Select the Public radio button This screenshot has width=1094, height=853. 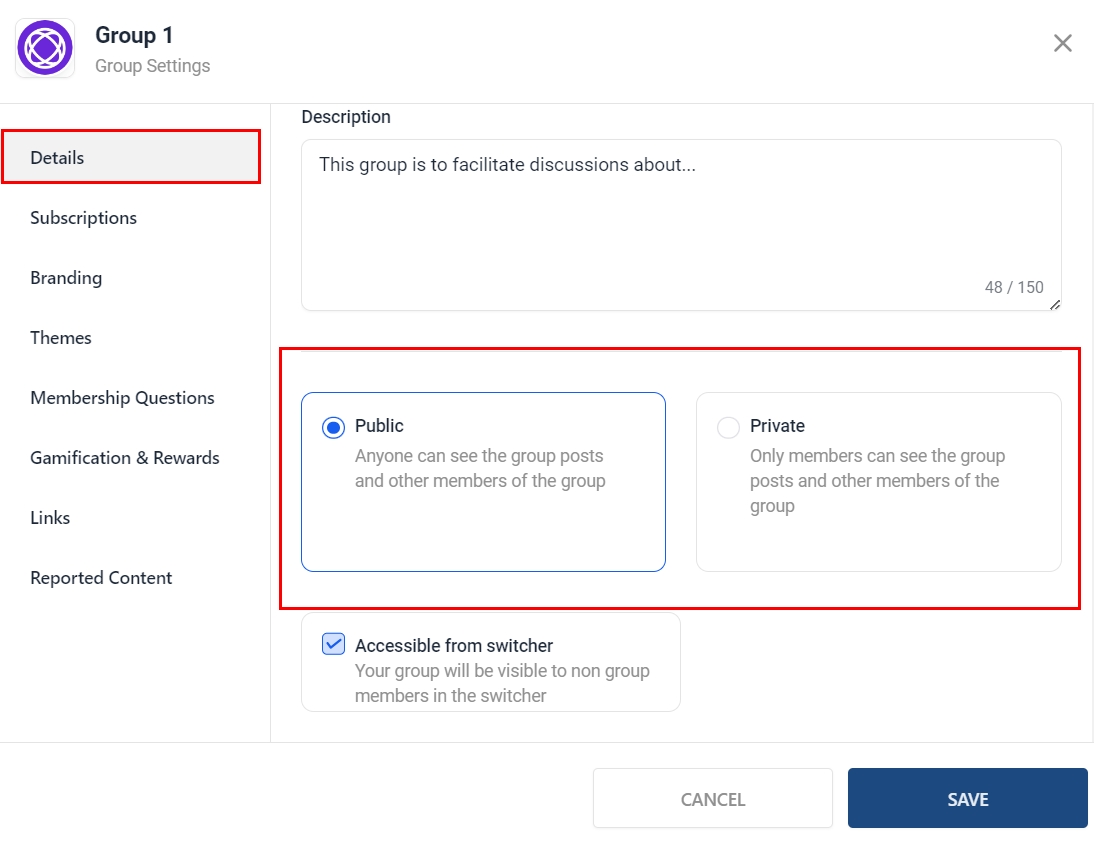click(x=333, y=428)
